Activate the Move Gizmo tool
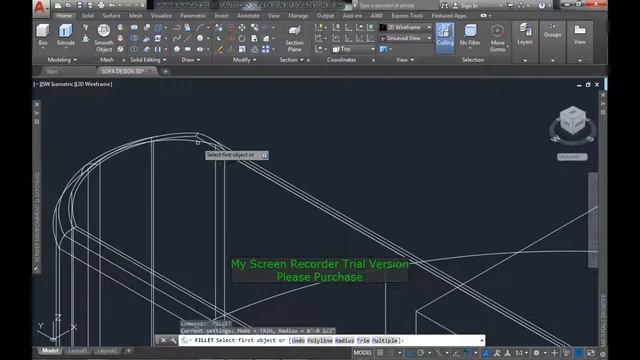Viewport: 640px width, 360px height. 497,38
